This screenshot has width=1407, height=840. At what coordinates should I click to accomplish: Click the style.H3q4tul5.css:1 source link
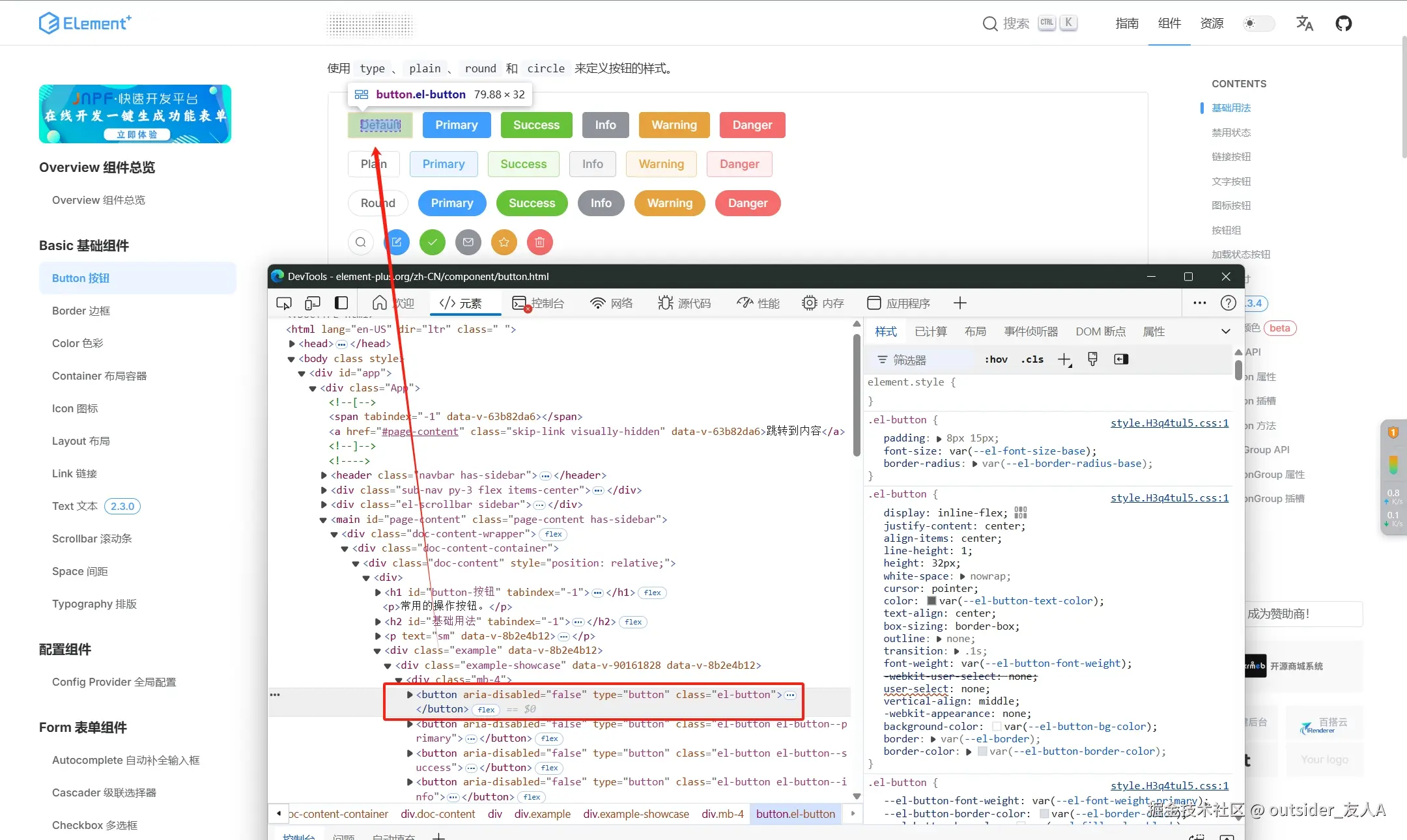1169,423
